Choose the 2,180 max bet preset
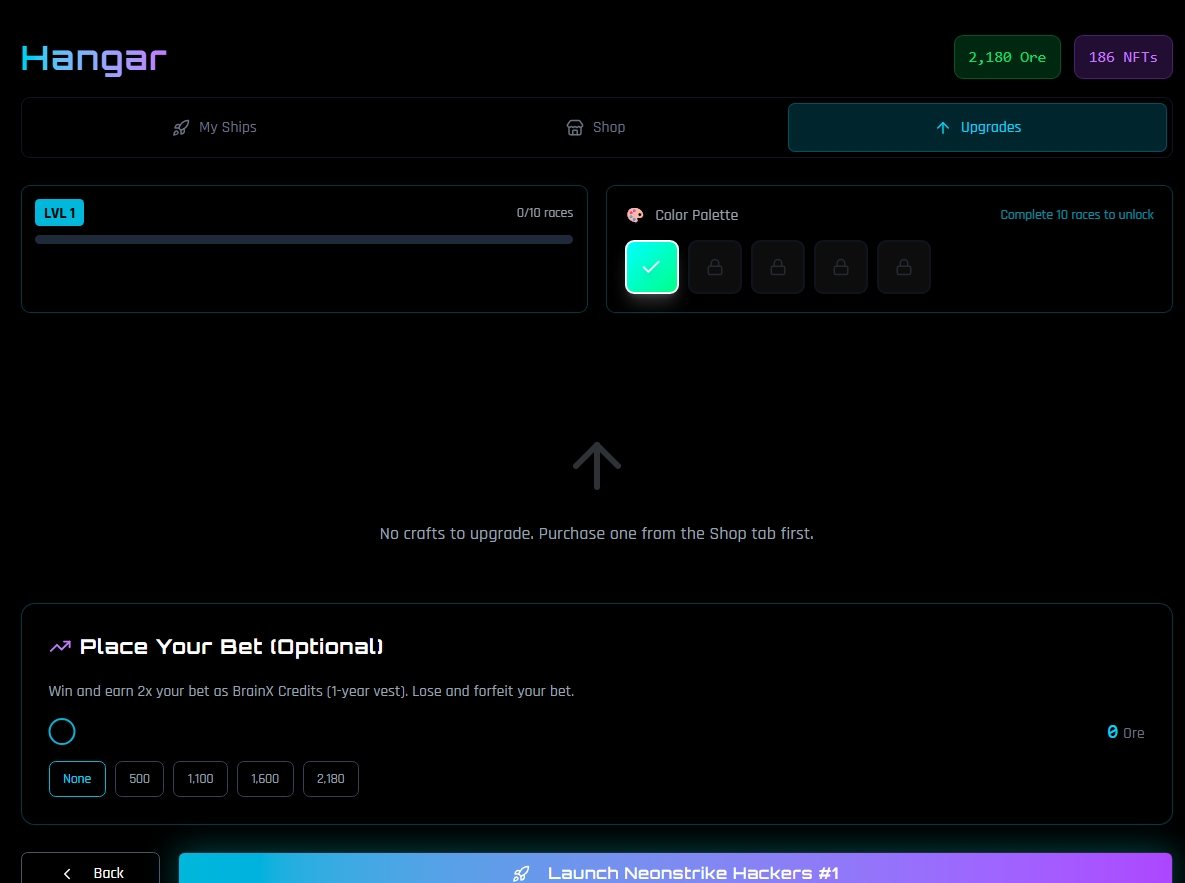1185x883 pixels. [330, 779]
